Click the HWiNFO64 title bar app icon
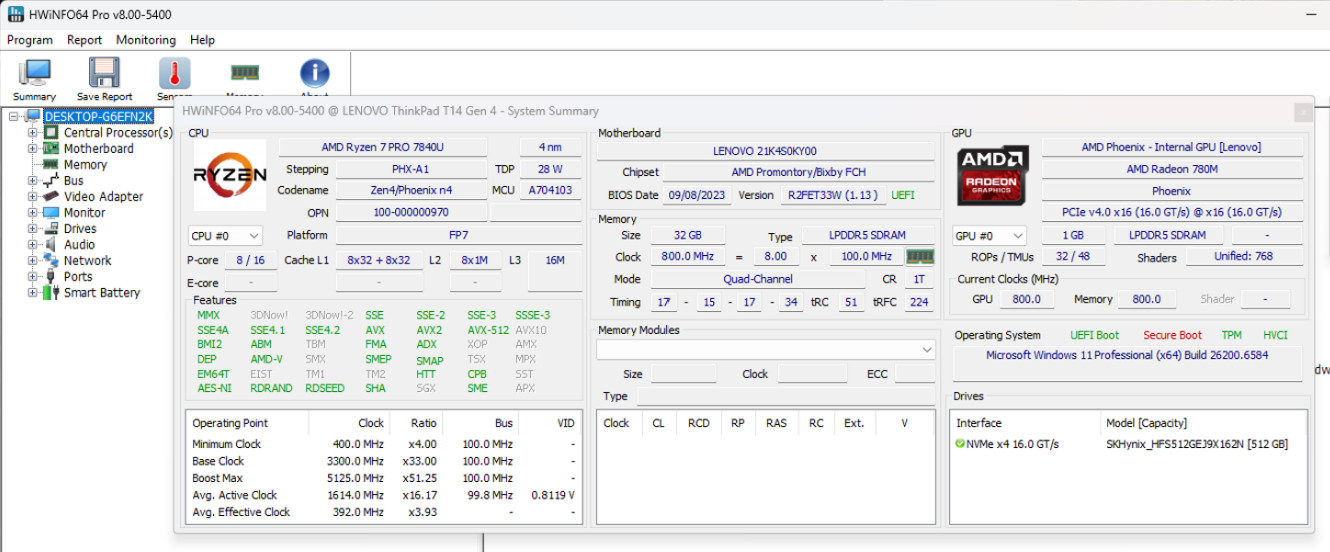 [14, 15]
